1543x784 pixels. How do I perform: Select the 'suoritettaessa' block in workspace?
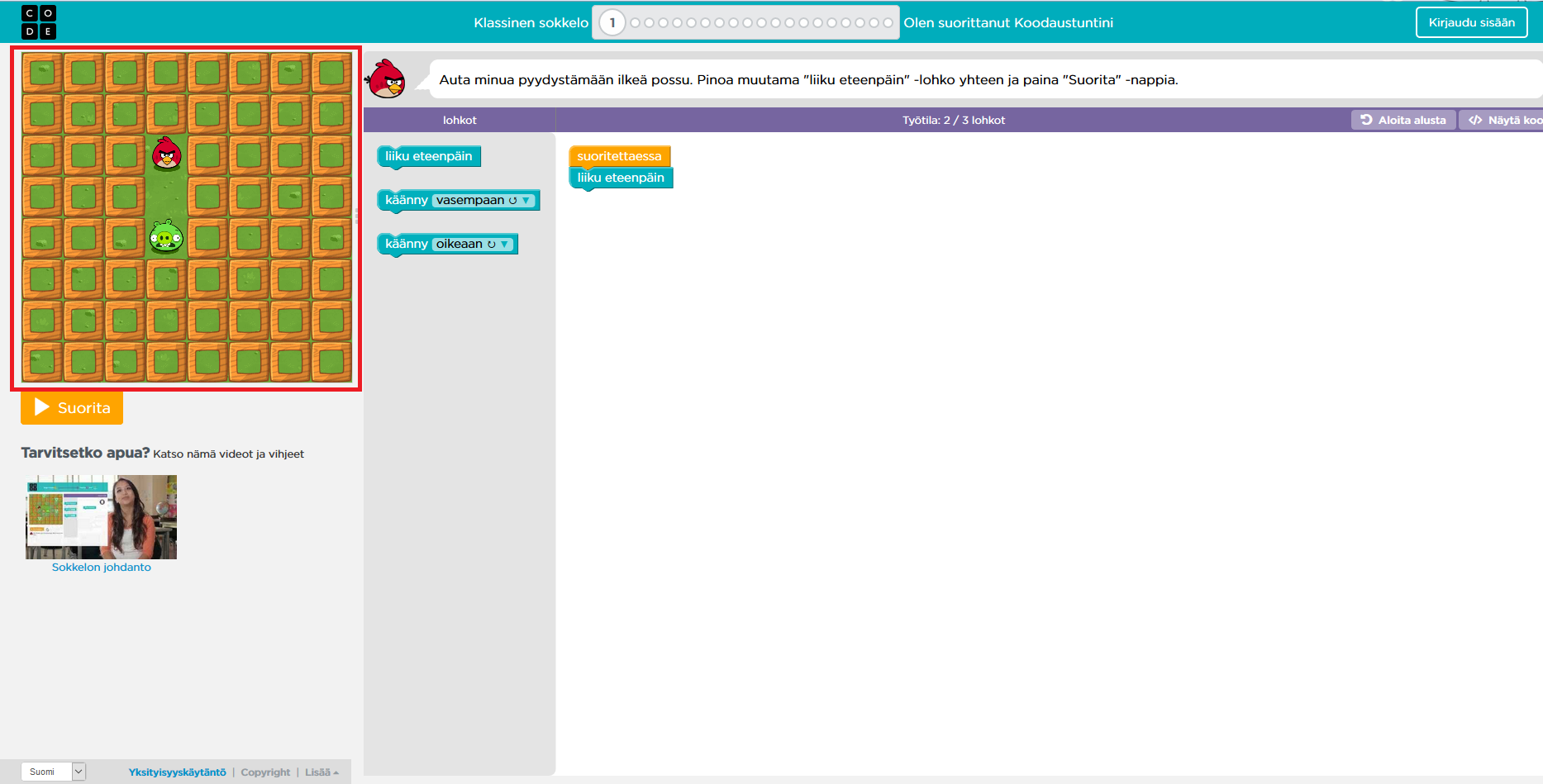619,156
